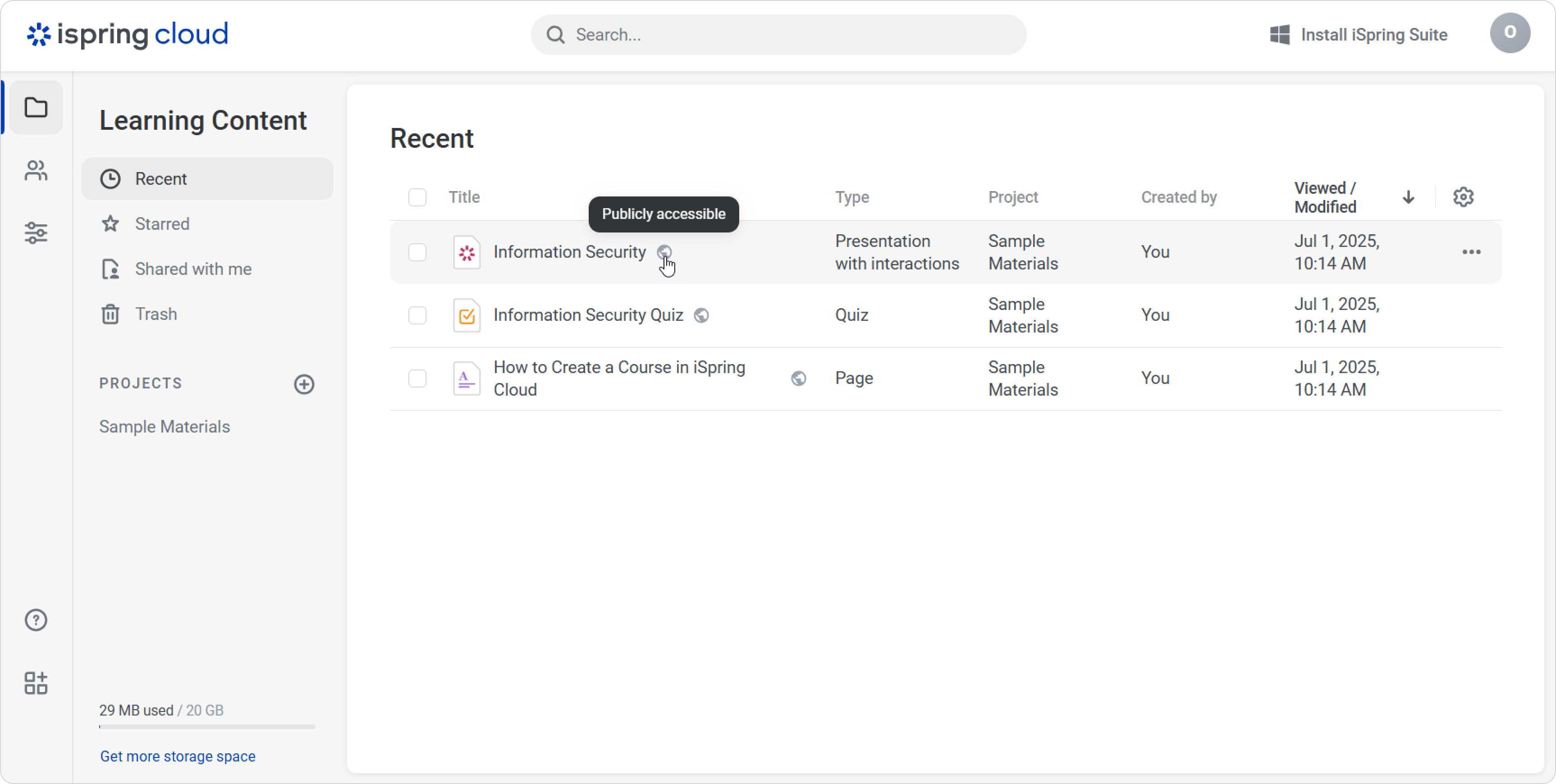This screenshot has height=784, width=1556.
Task: Open the Information Security presentation title
Action: coord(570,252)
